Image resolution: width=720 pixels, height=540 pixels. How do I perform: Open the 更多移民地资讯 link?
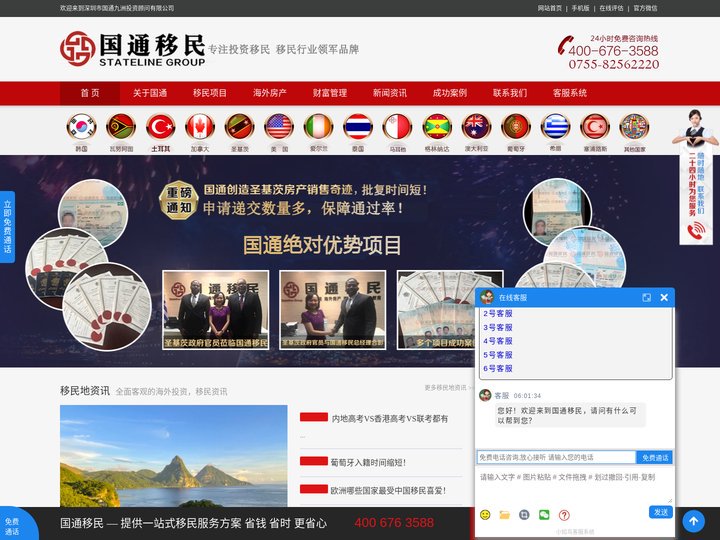(x=447, y=388)
